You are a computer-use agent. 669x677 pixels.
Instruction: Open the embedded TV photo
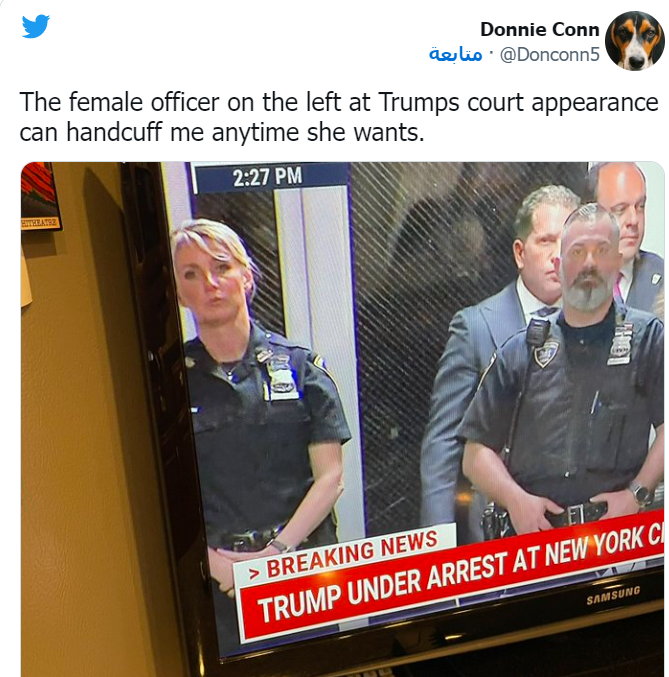[x=342, y=419]
